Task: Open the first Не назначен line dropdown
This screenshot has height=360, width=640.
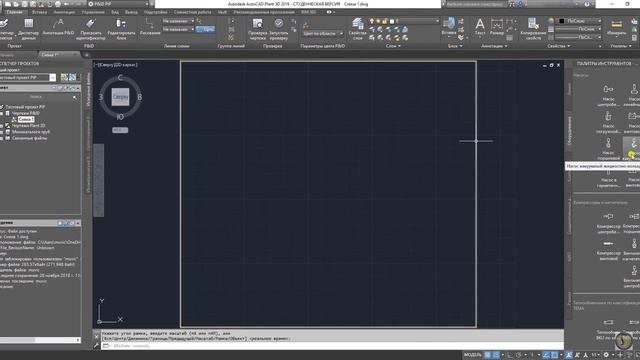Action: (x=178, y=21)
